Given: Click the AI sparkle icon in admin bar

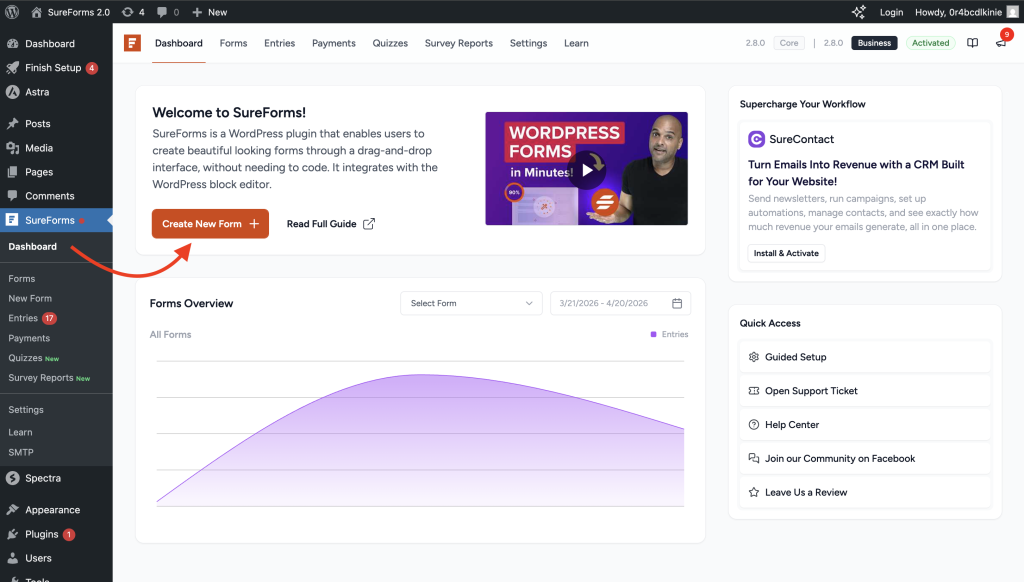Looking at the screenshot, I should coord(859,12).
